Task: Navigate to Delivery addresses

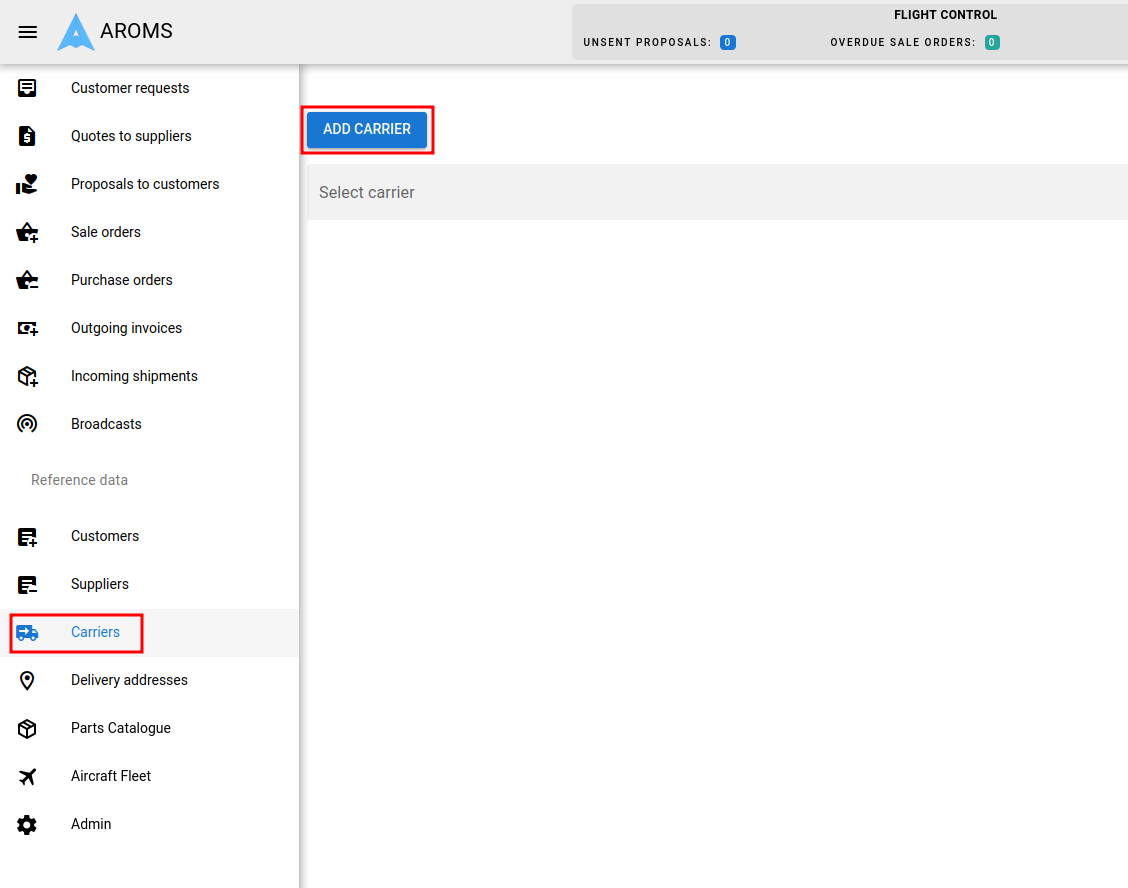Action: pos(129,680)
